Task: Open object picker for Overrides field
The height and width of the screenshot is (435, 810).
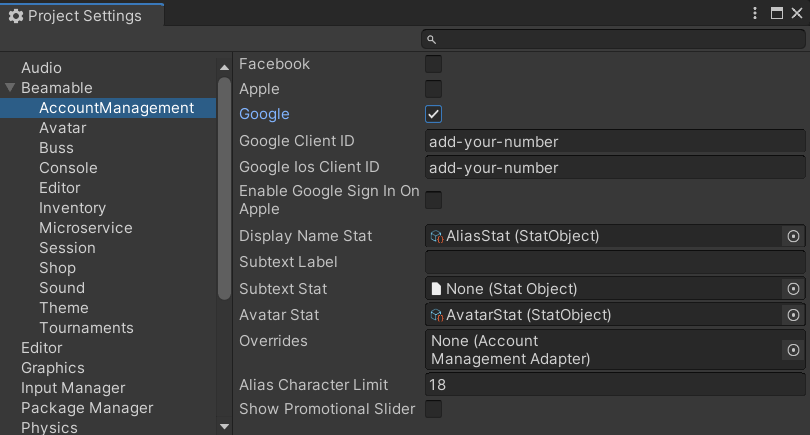Action: (x=793, y=350)
